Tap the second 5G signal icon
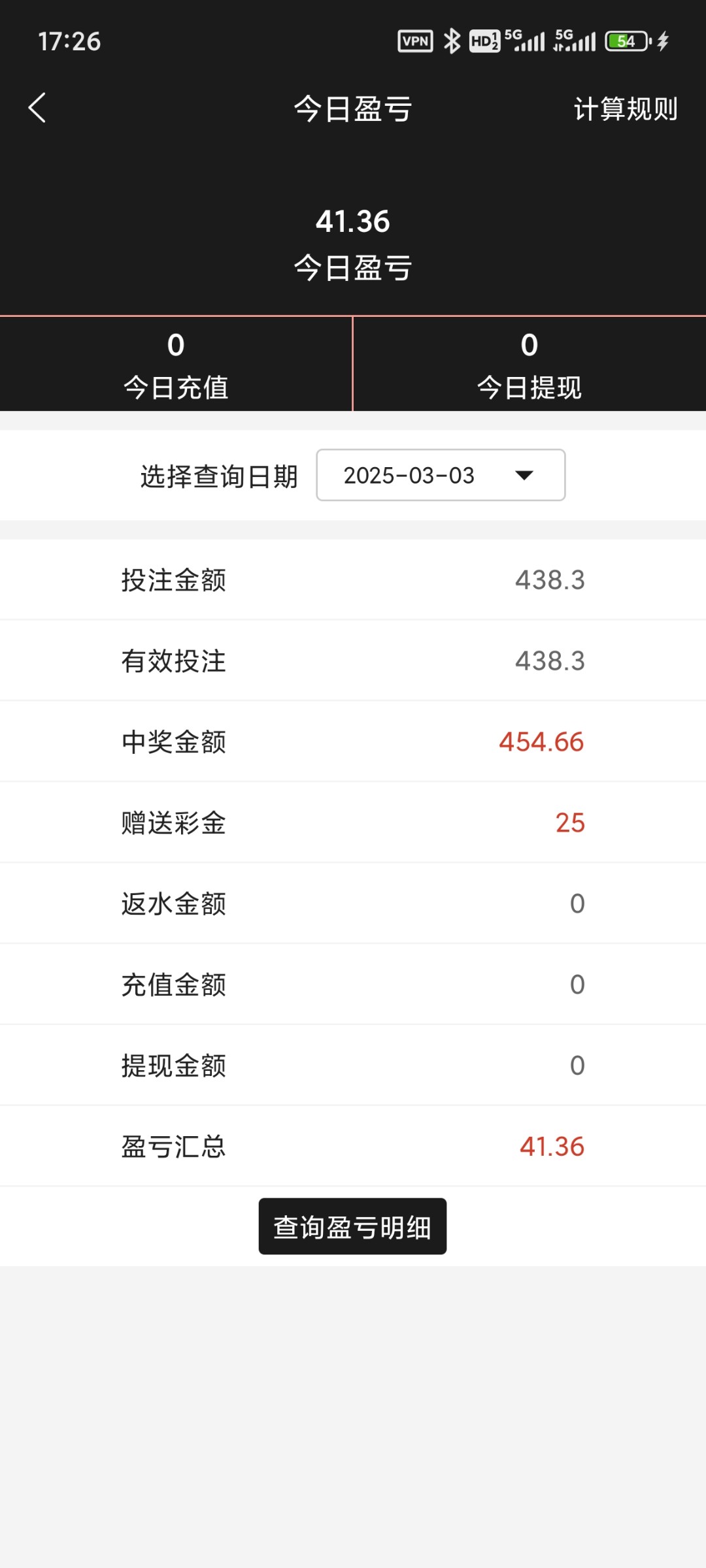706x1568 pixels. click(x=575, y=41)
